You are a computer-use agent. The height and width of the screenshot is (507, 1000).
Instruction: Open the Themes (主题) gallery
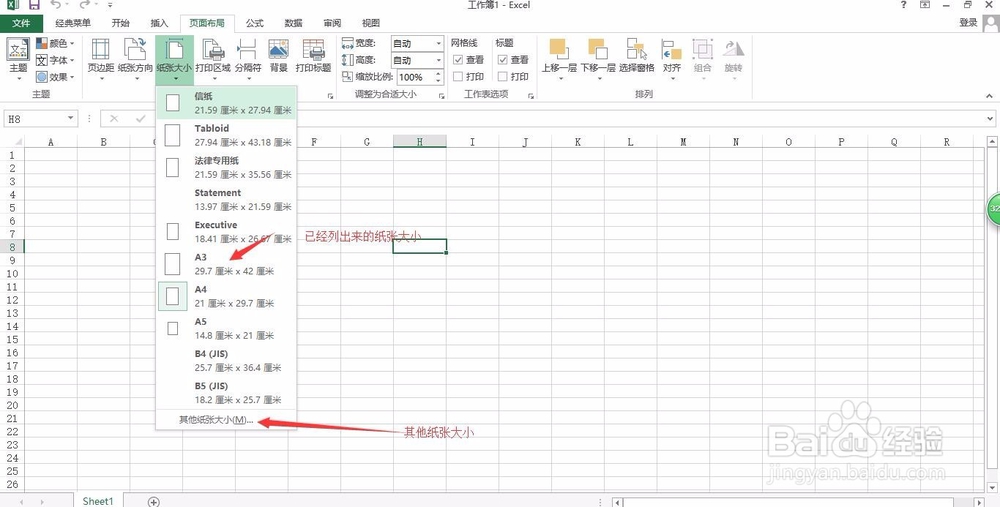point(18,59)
